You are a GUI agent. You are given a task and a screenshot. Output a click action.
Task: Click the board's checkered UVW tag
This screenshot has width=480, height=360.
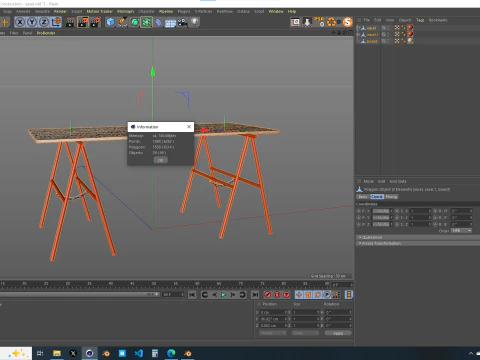tap(397, 41)
